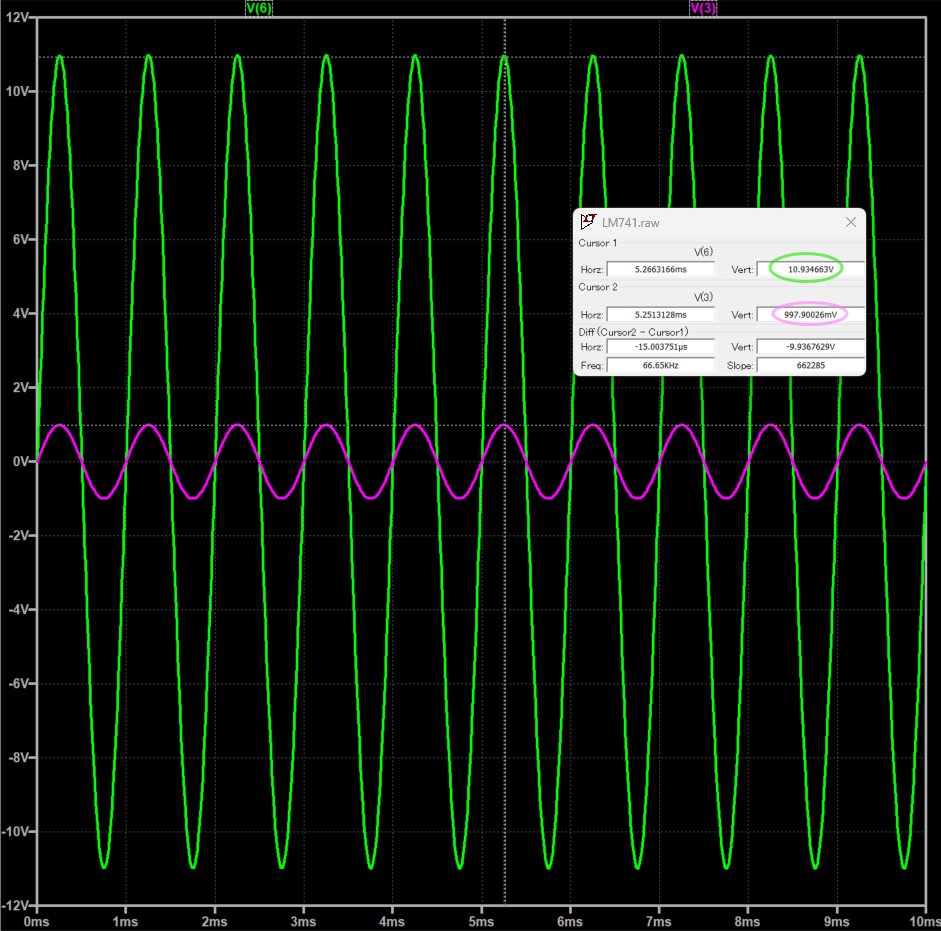The width and height of the screenshot is (941, 931).
Task: Click the 0V y-axis label
Action: pyautogui.click(x=20, y=462)
